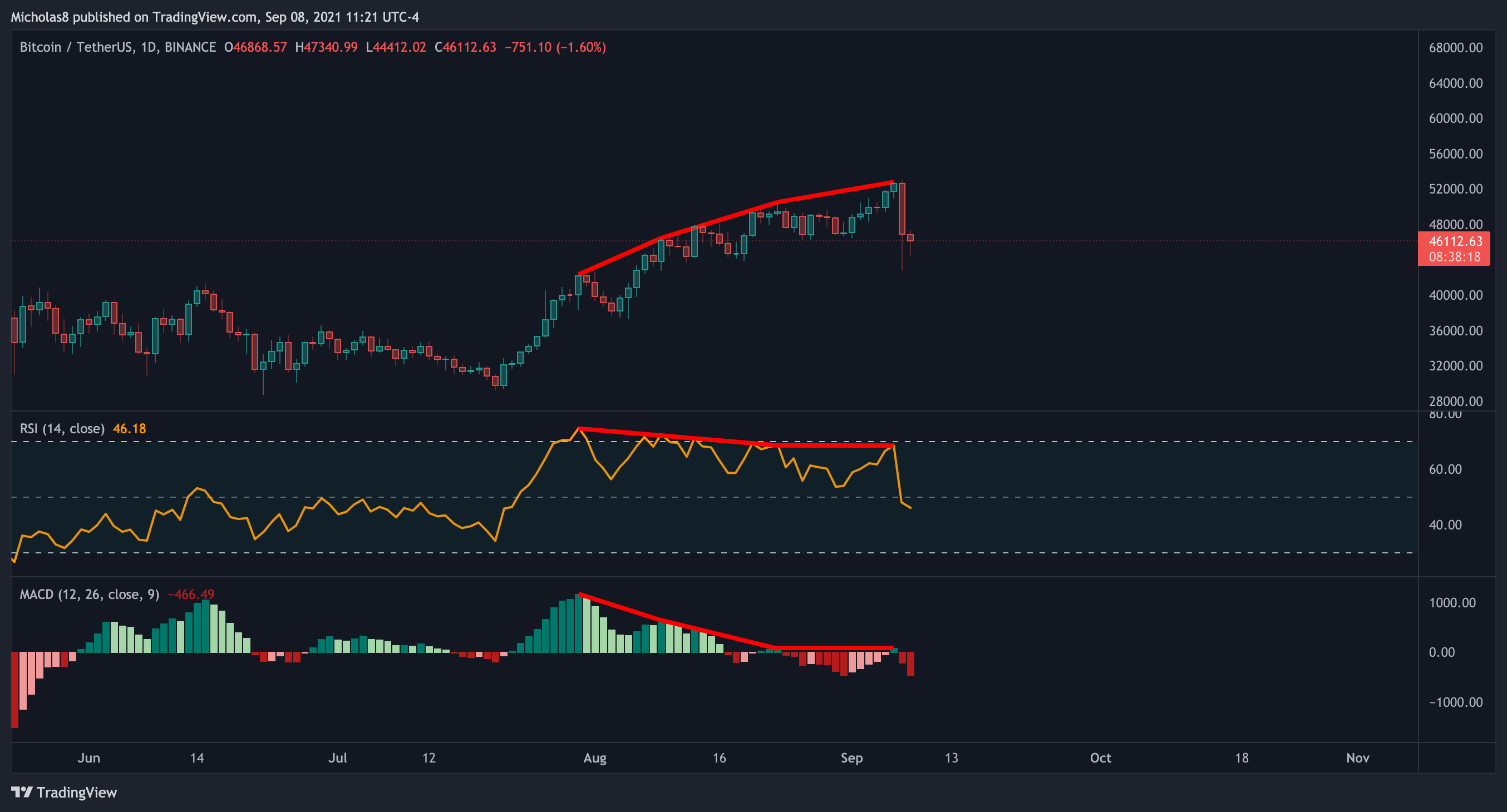Click the 'Aug' date label on time axis
The height and width of the screenshot is (812, 1507).
pos(595,758)
